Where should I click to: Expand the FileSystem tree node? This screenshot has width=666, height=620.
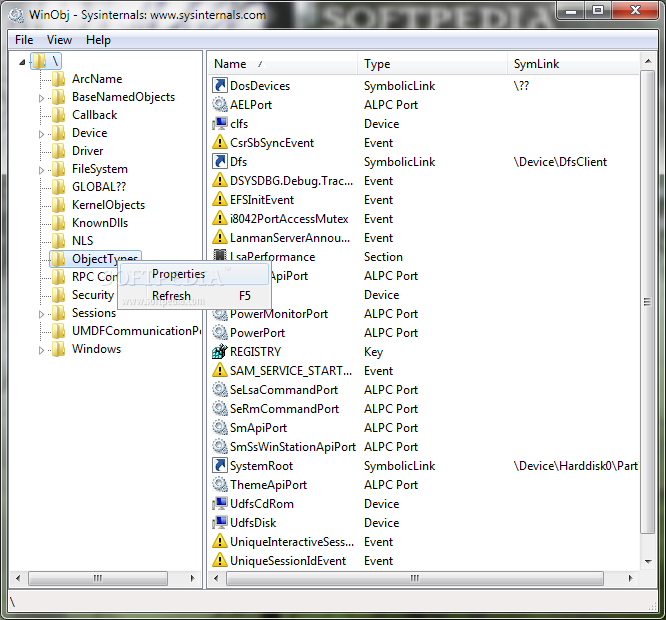41,170
